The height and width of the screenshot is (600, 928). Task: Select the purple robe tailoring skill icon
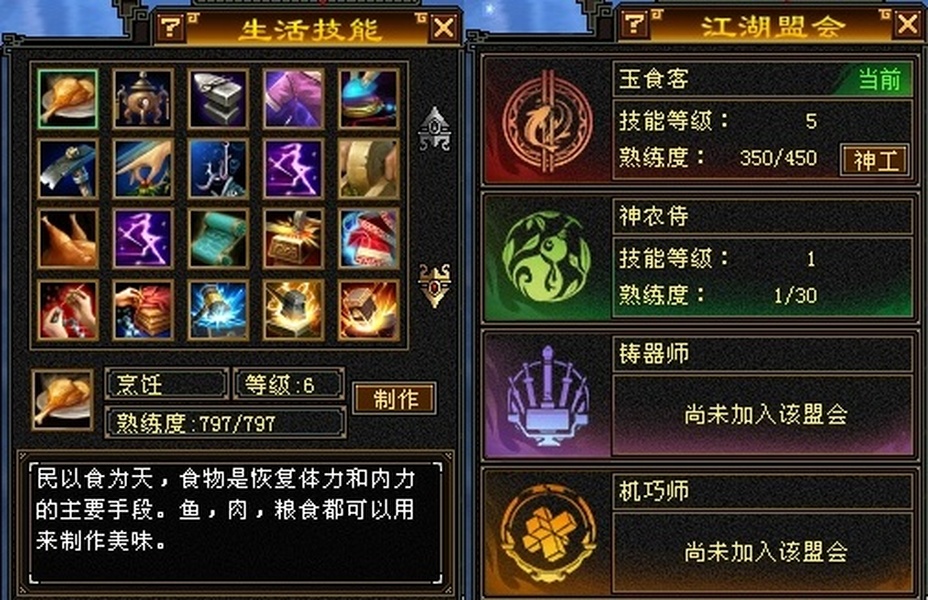click(293, 99)
